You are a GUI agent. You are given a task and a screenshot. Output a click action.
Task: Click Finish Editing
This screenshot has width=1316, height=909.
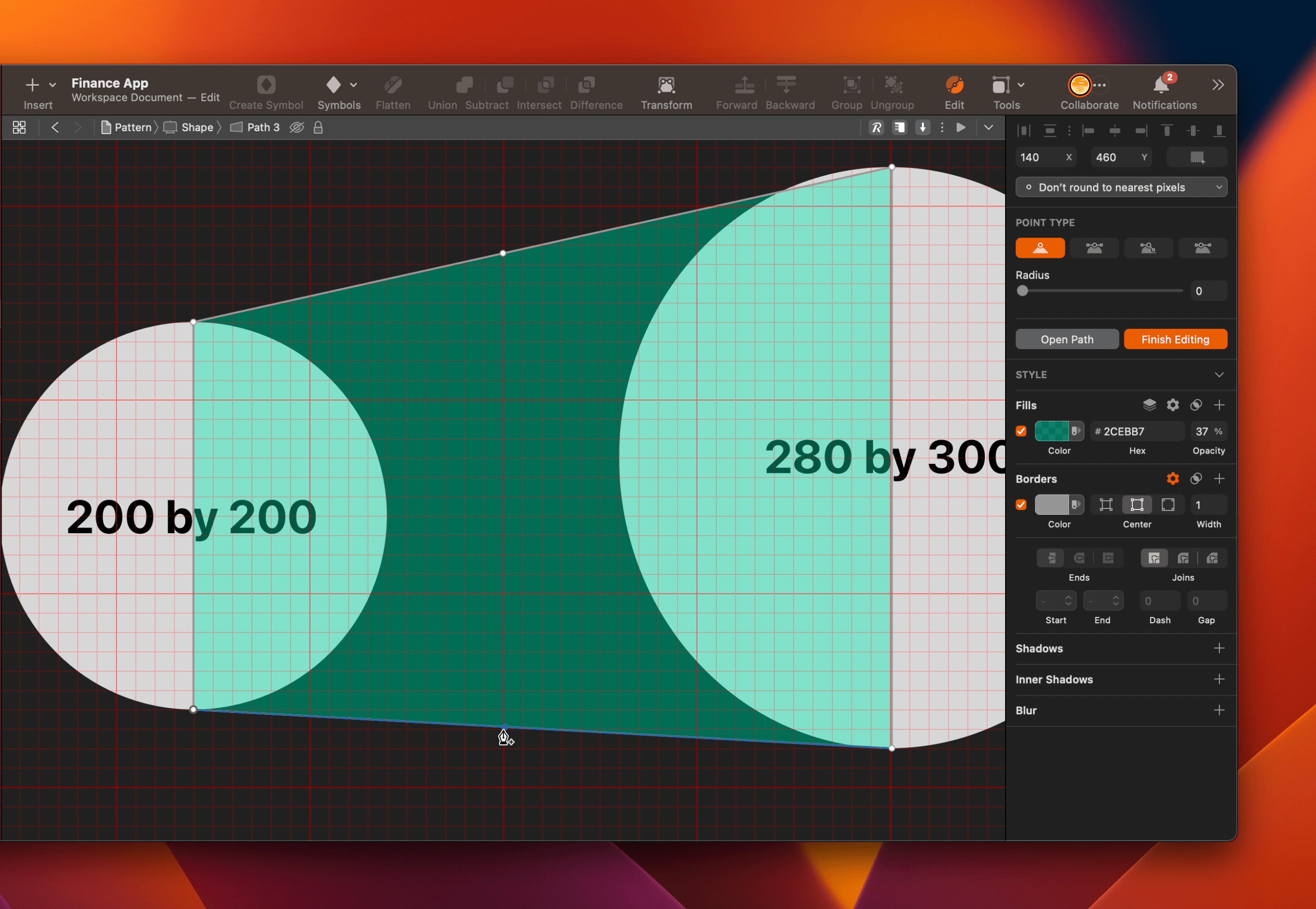click(x=1175, y=339)
